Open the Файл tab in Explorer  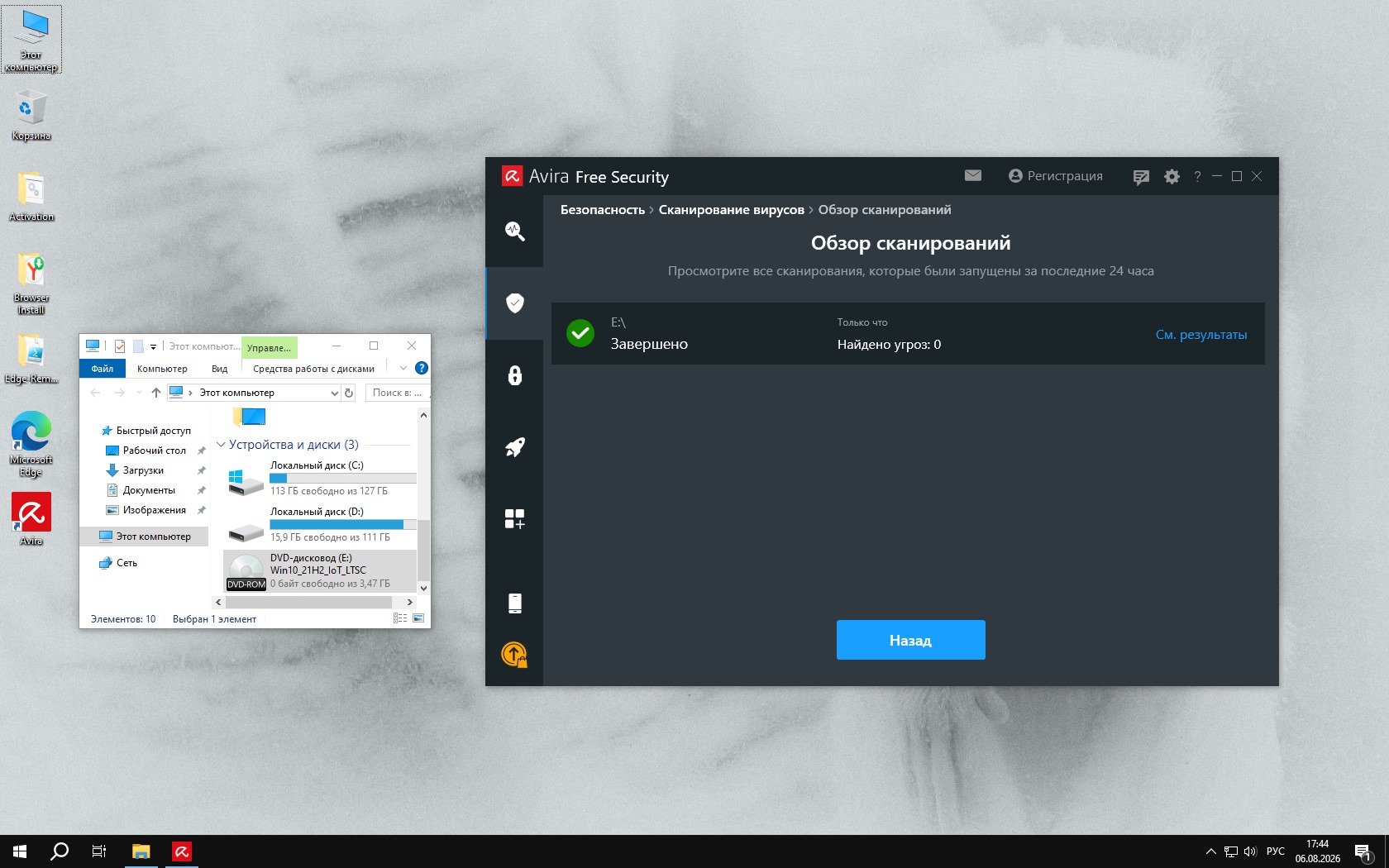pyautogui.click(x=103, y=369)
